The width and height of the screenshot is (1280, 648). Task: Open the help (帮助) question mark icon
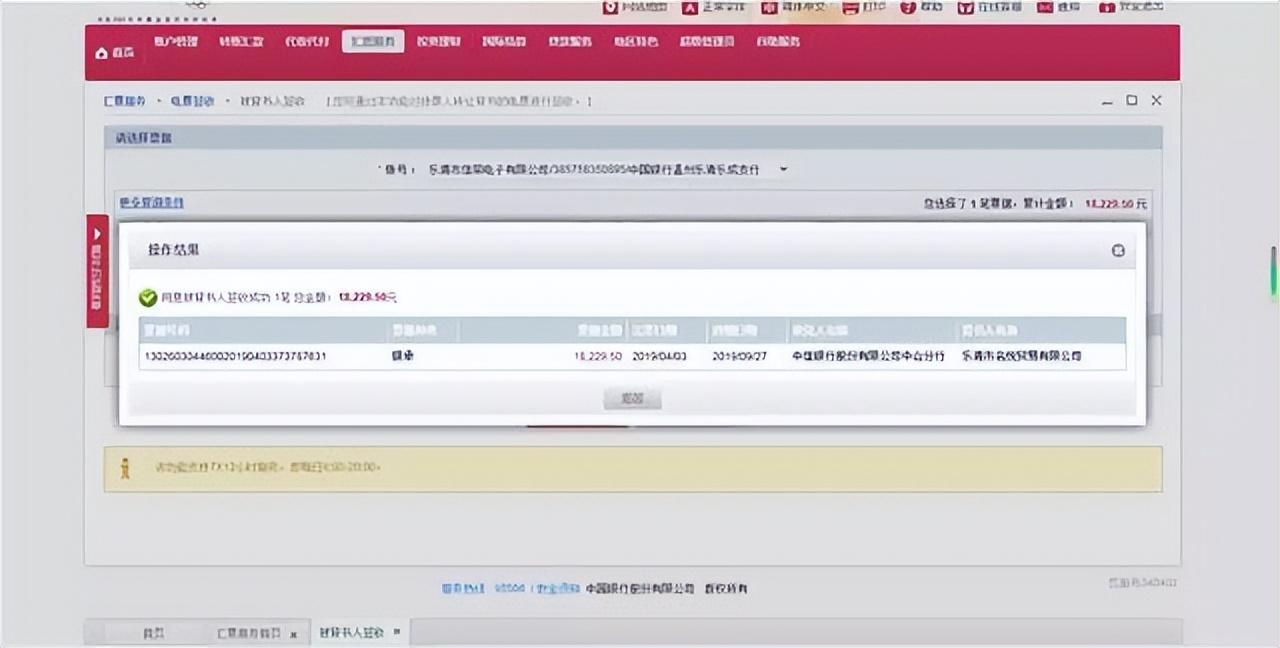[x=908, y=7]
